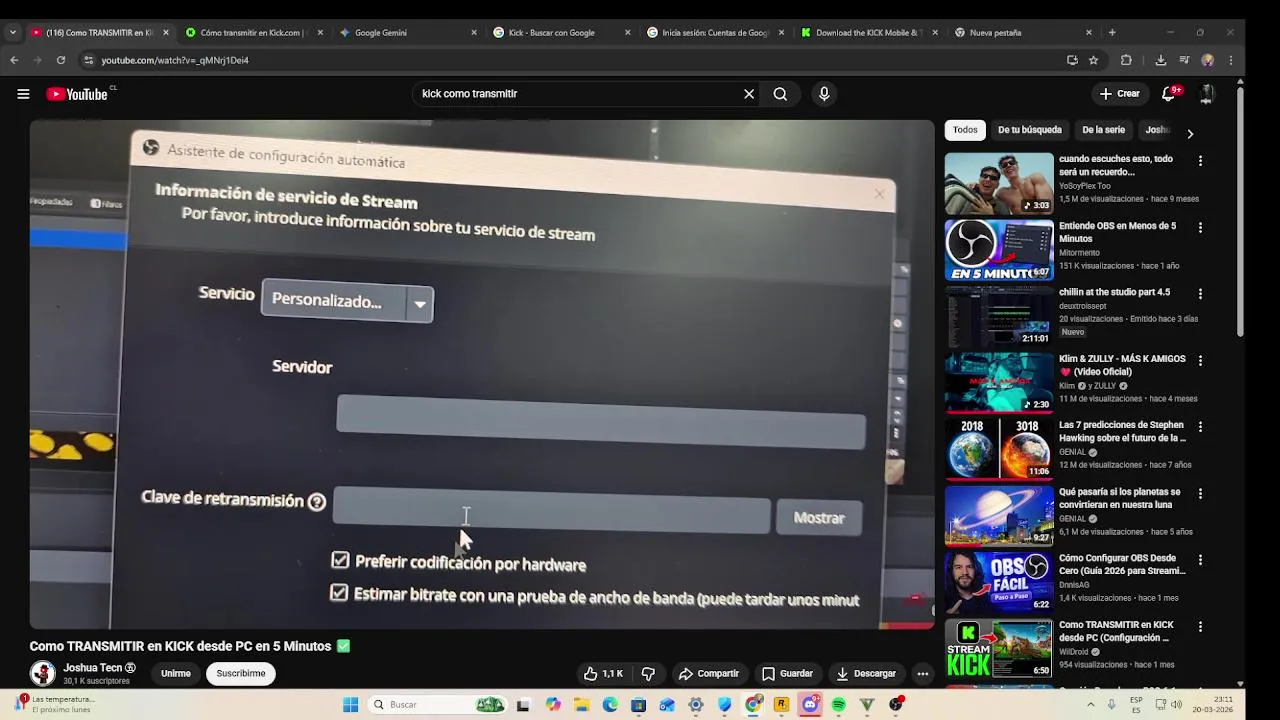This screenshot has width=1280, height=720.
Task: Select the 'De tu búsqueda' filter chip
Action: tap(1030, 130)
